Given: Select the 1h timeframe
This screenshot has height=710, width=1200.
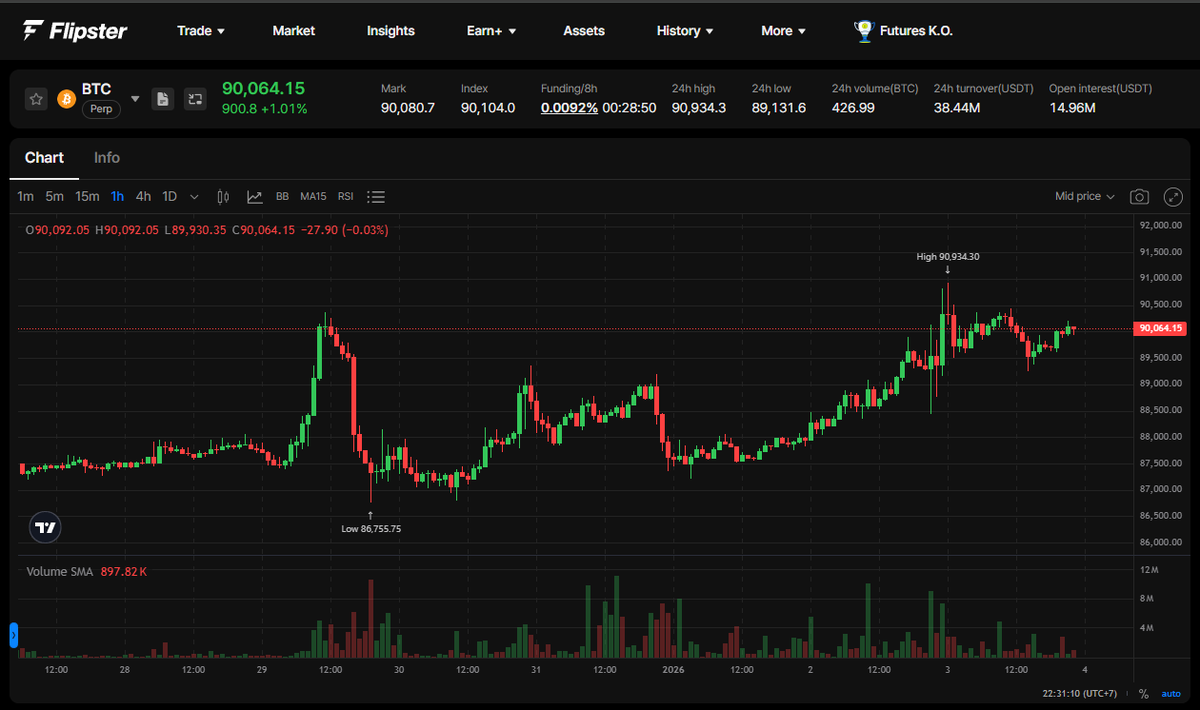Looking at the screenshot, I should pyautogui.click(x=118, y=197).
